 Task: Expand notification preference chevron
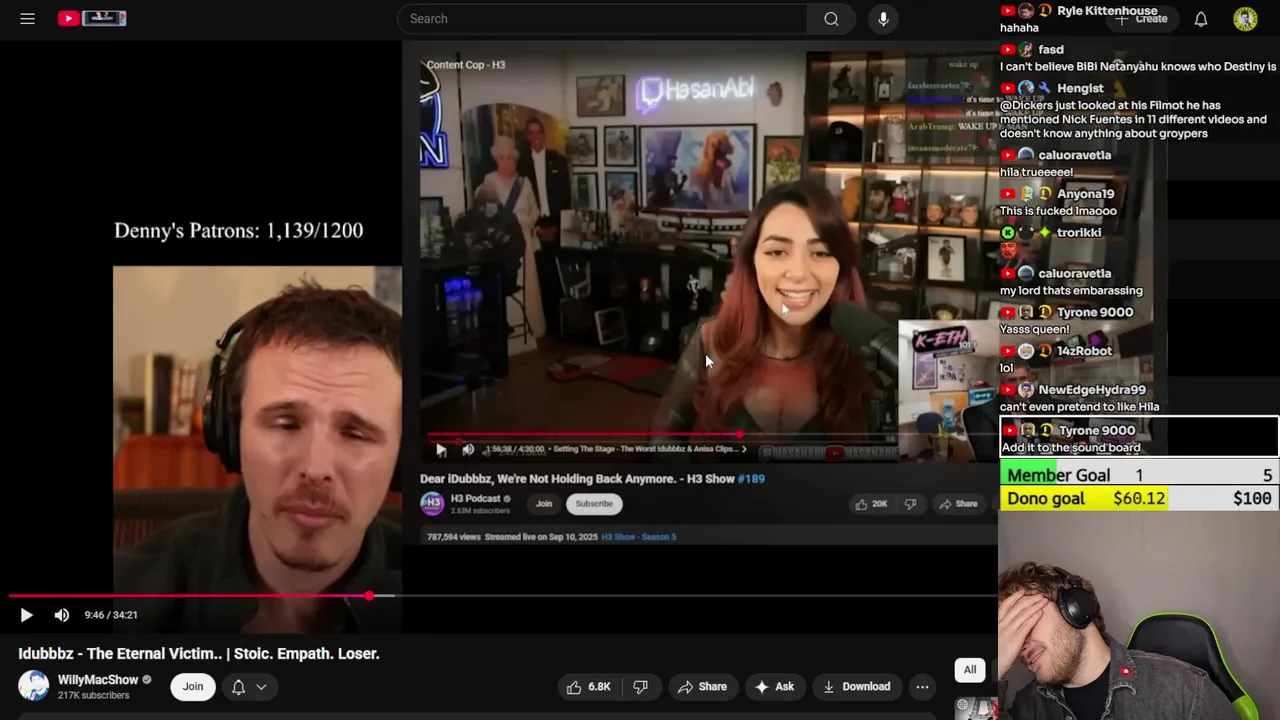point(261,687)
